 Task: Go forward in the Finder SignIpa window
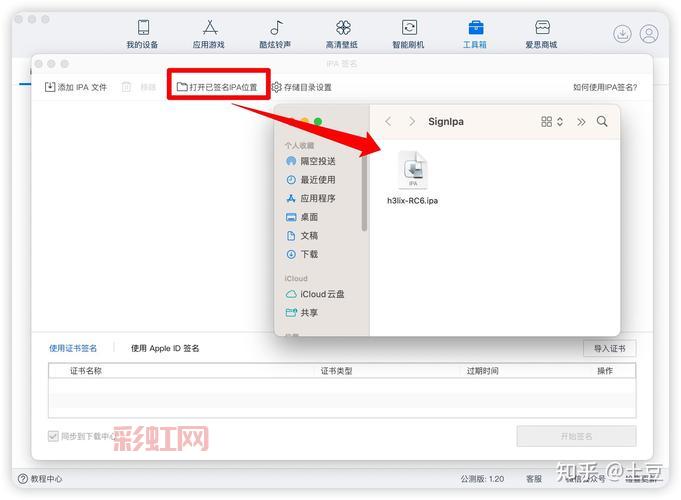[412, 122]
